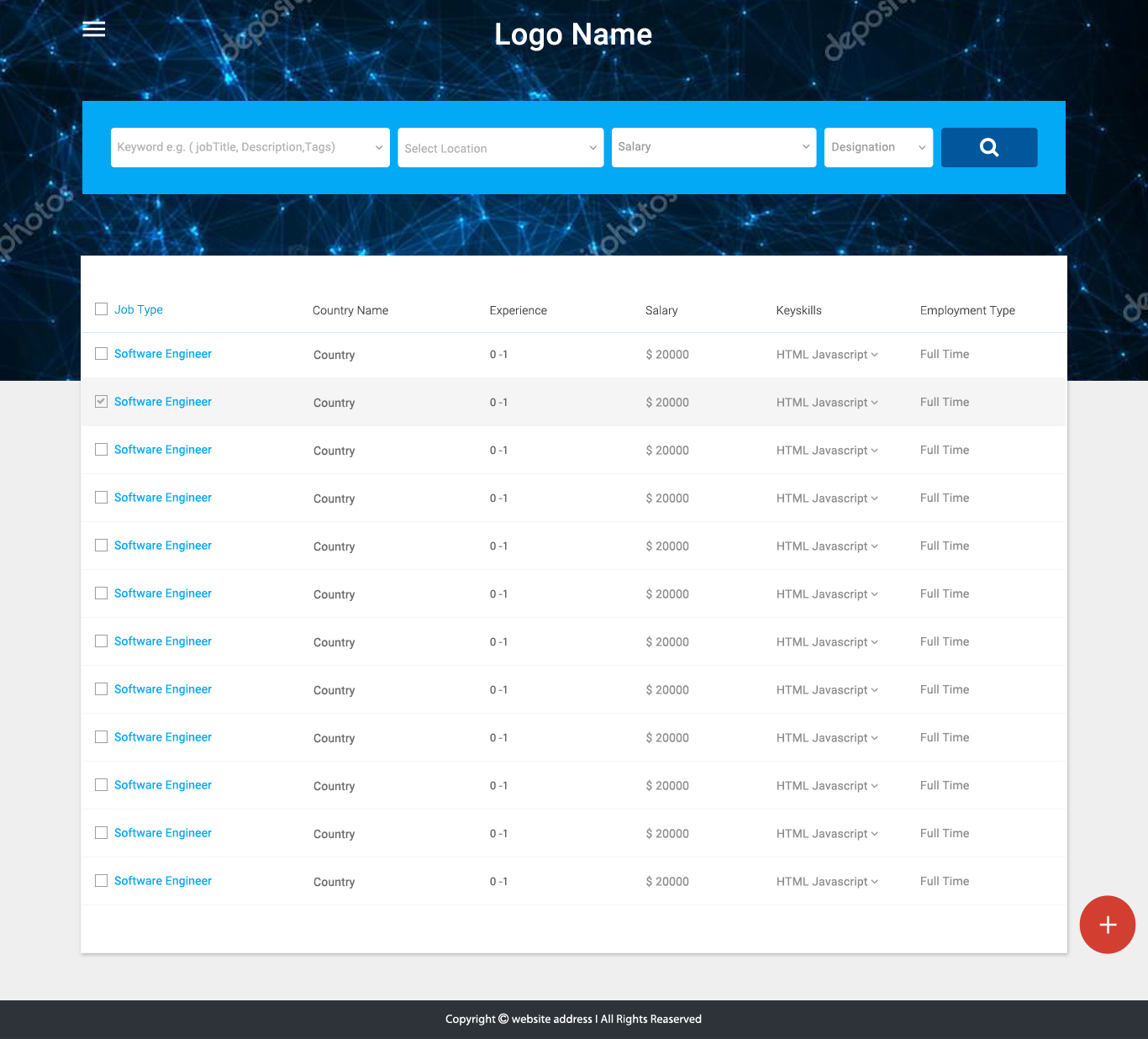Click Country cell in the last row
This screenshot has width=1148, height=1039.
pos(334,882)
